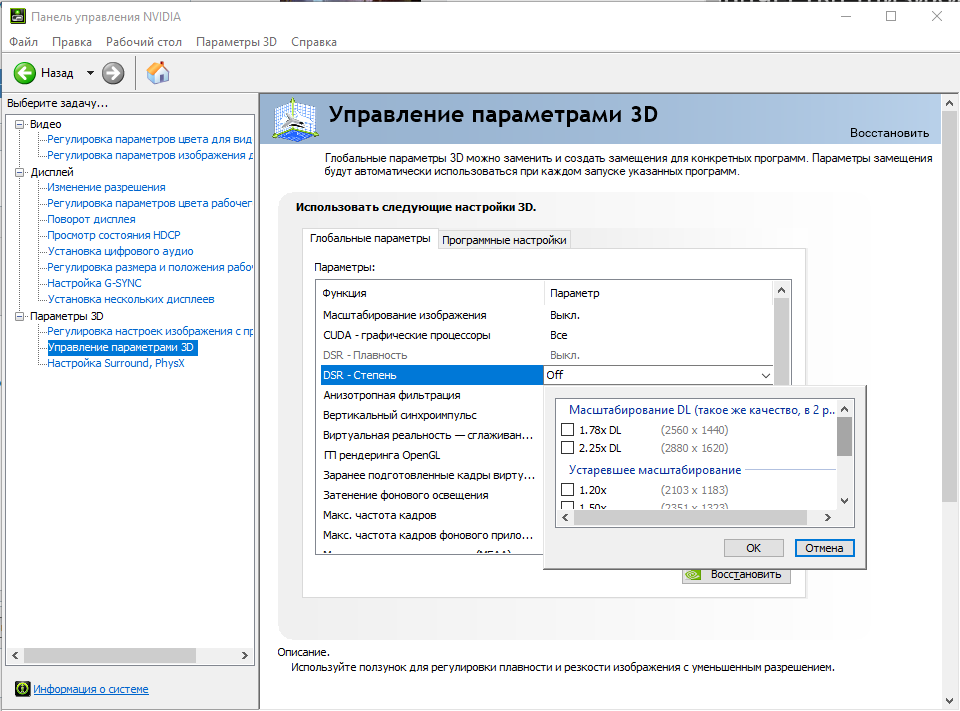Enable the 2.25x DL checkbox
The image size is (960, 711).
click(x=568, y=448)
